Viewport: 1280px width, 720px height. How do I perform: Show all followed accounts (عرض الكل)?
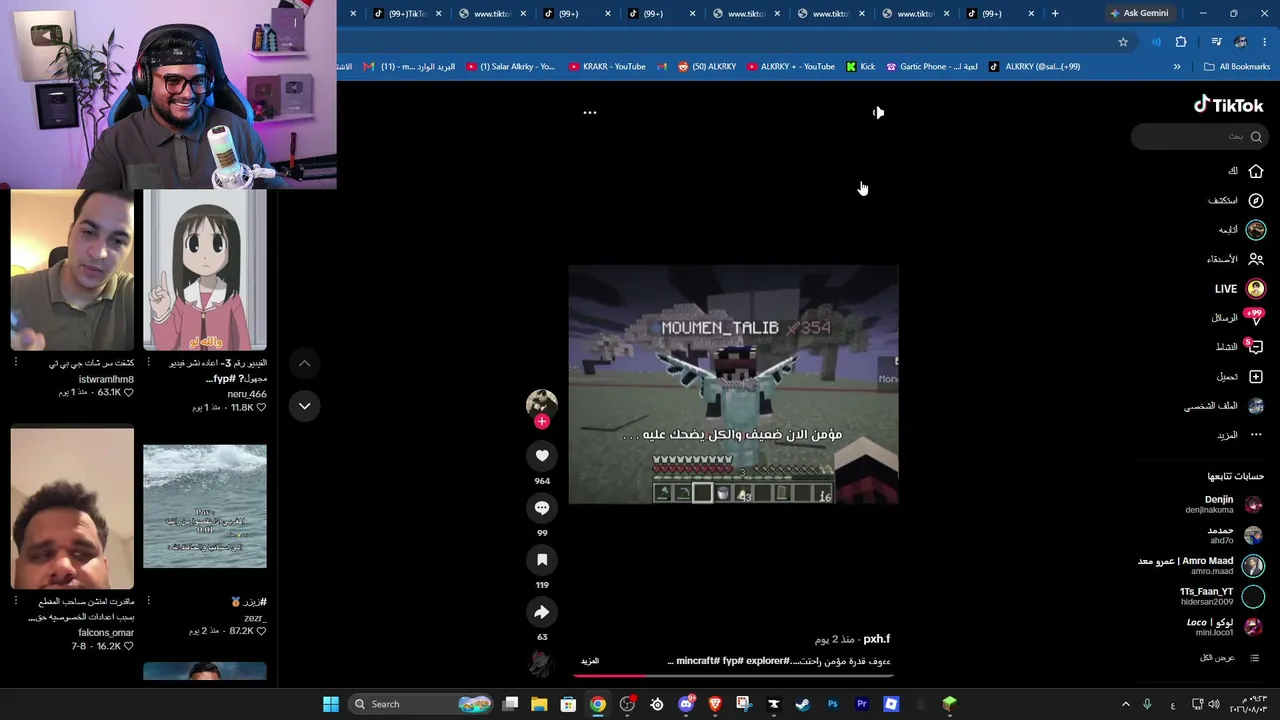click(x=1230, y=658)
